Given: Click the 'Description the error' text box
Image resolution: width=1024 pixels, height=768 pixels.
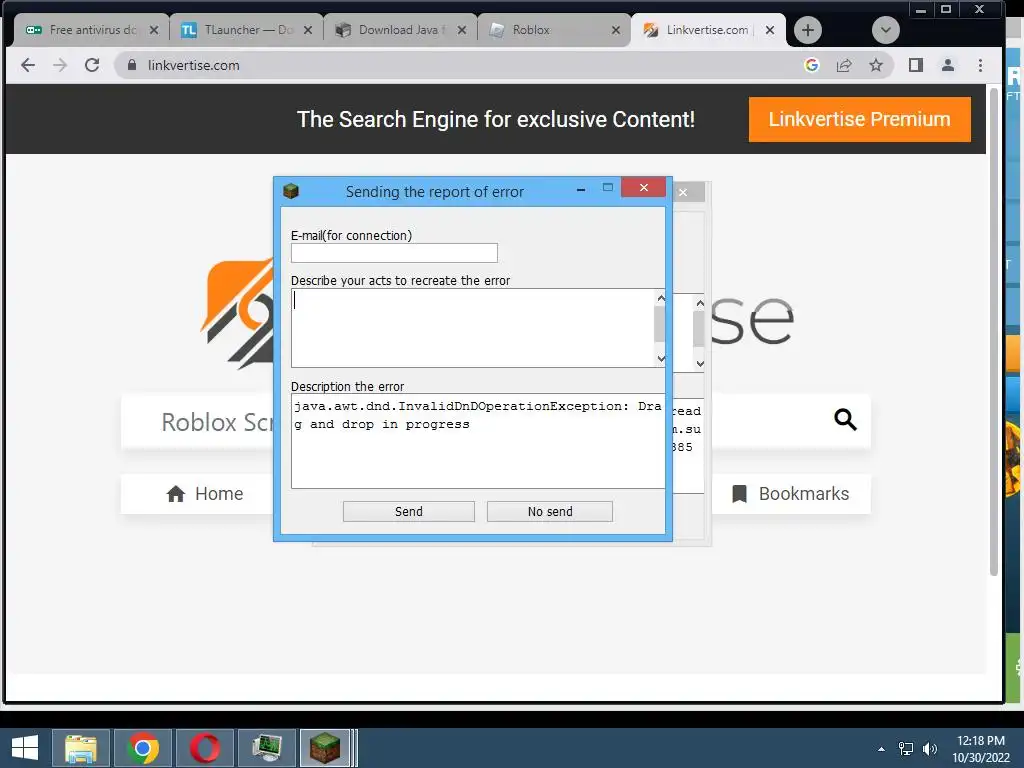Looking at the screenshot, I should pyautogui.click(x=478, y=441).
